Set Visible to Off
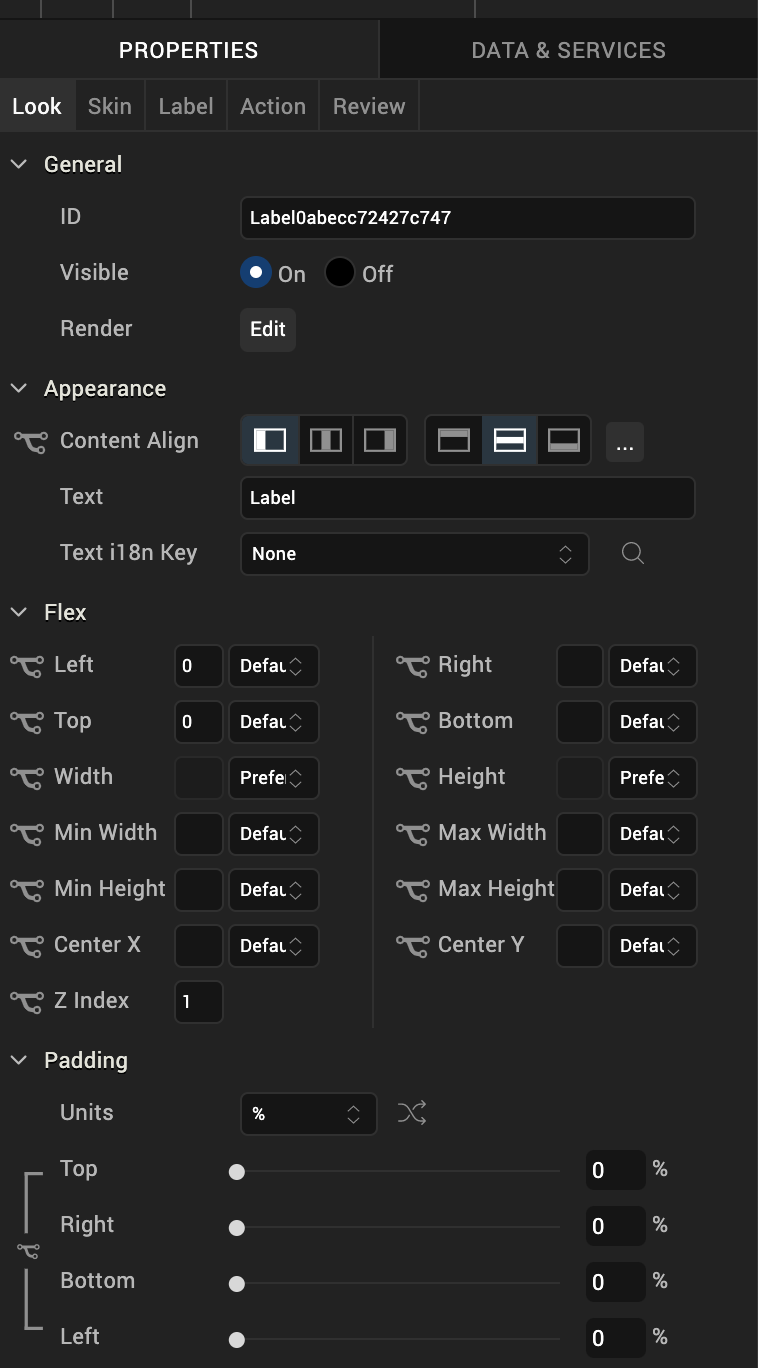The image size is (758, 1368). (x=340, y=273)
